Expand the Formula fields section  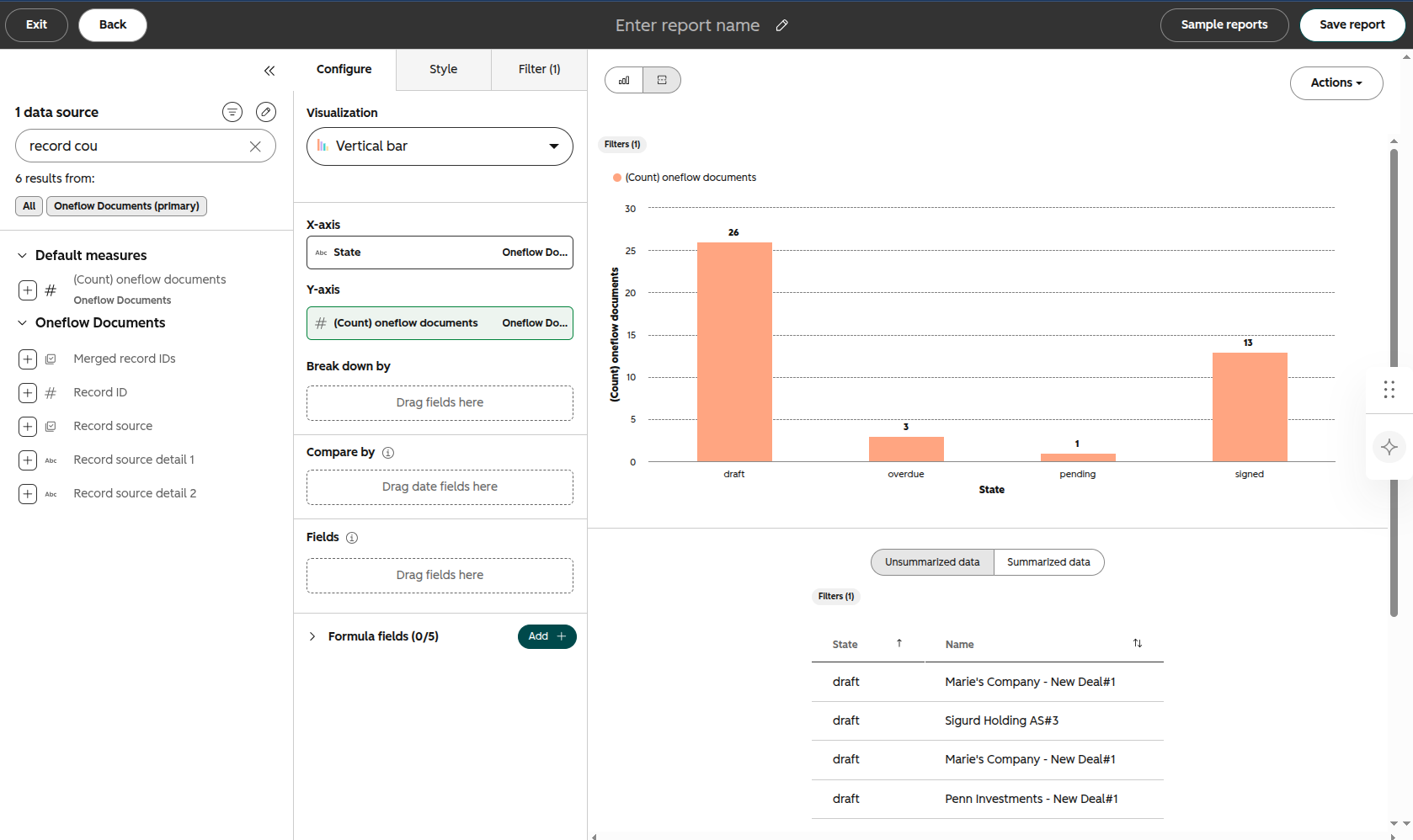click(x=312, y=636)
